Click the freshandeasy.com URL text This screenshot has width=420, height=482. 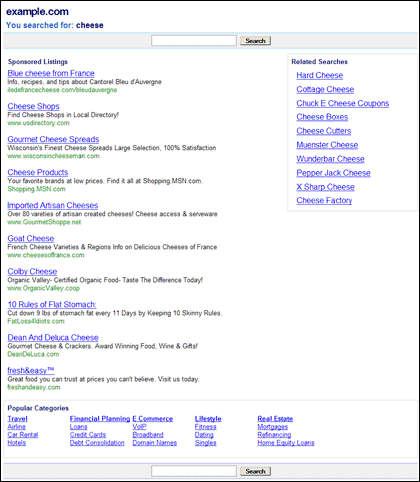coord(34,387)
